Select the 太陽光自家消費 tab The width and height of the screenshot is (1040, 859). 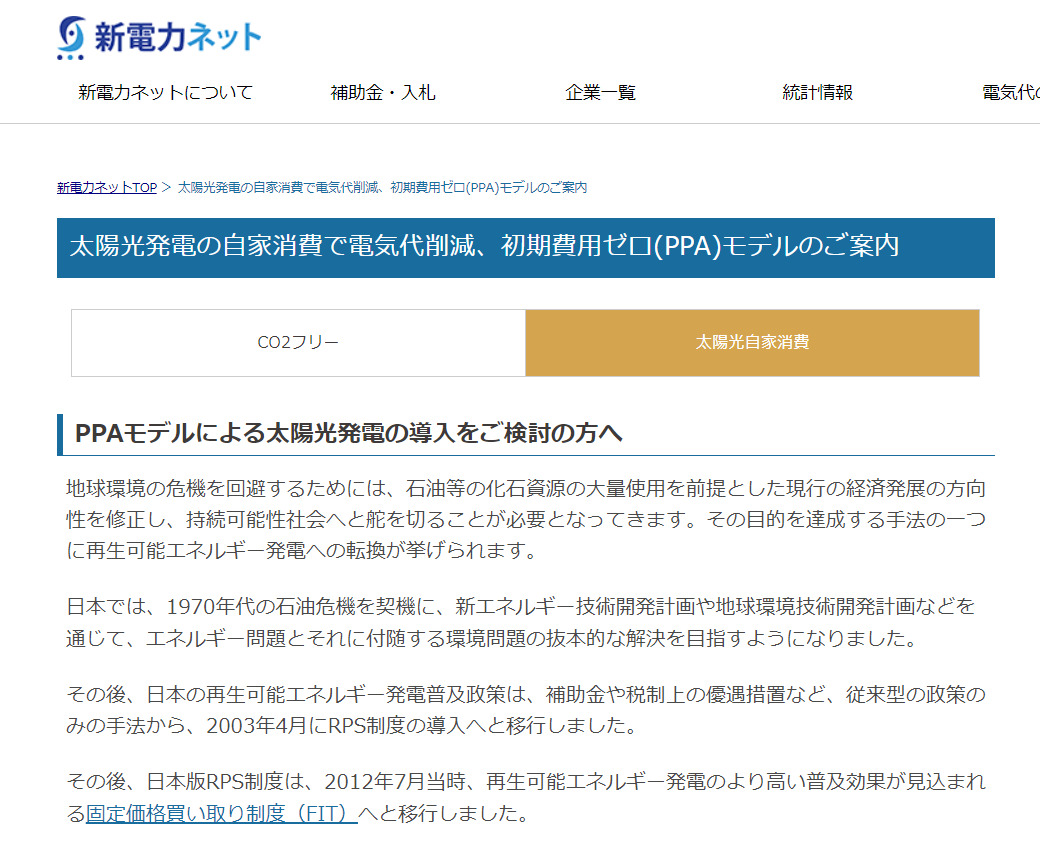(752, 343)
